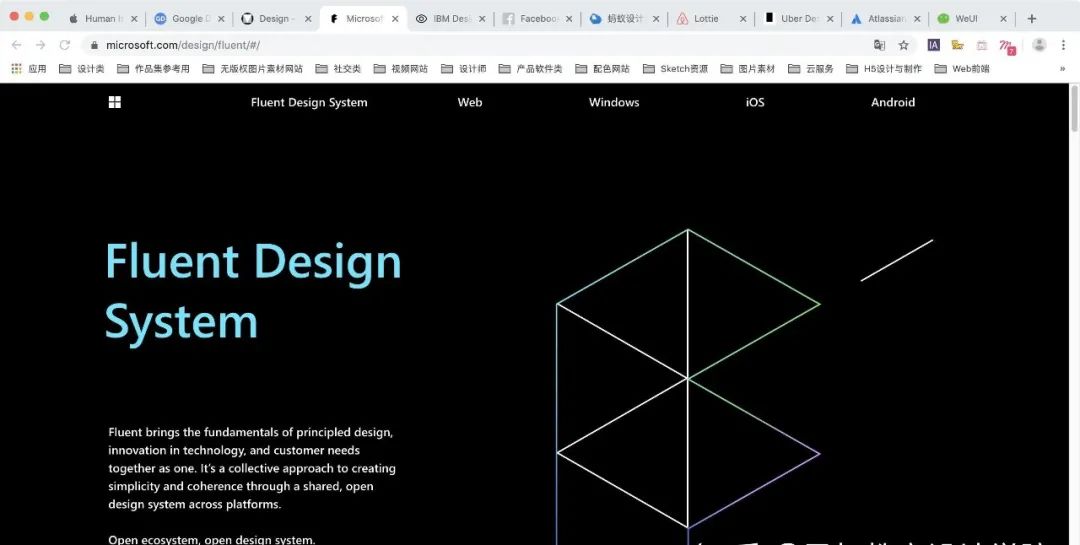
Task: Close the Google Design tab
Action: (x=221, y=19)
